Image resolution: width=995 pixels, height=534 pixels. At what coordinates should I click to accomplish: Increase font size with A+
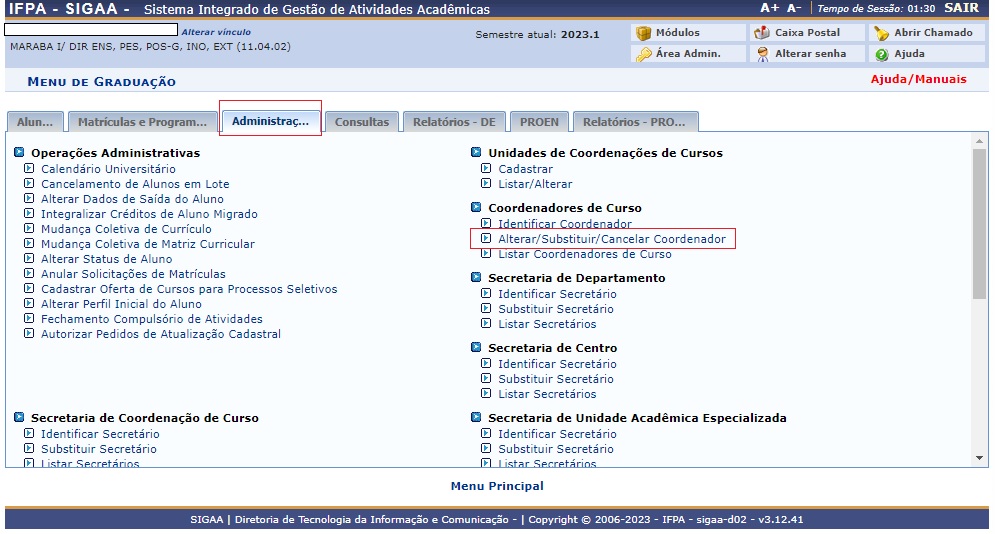click(769, 8)
